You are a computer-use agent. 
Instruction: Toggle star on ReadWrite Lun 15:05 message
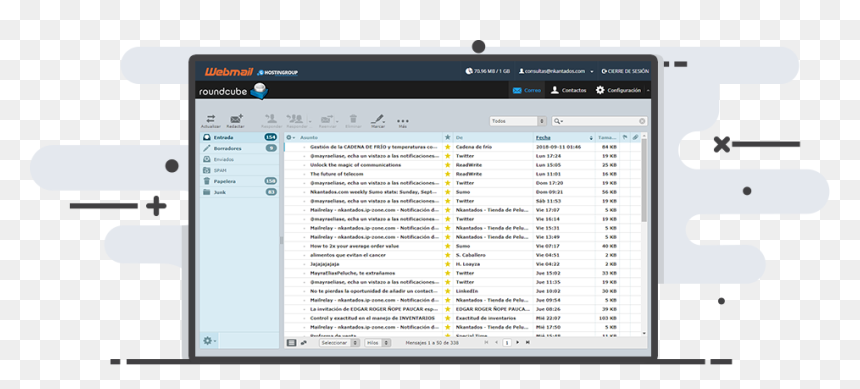pos(448,165)
